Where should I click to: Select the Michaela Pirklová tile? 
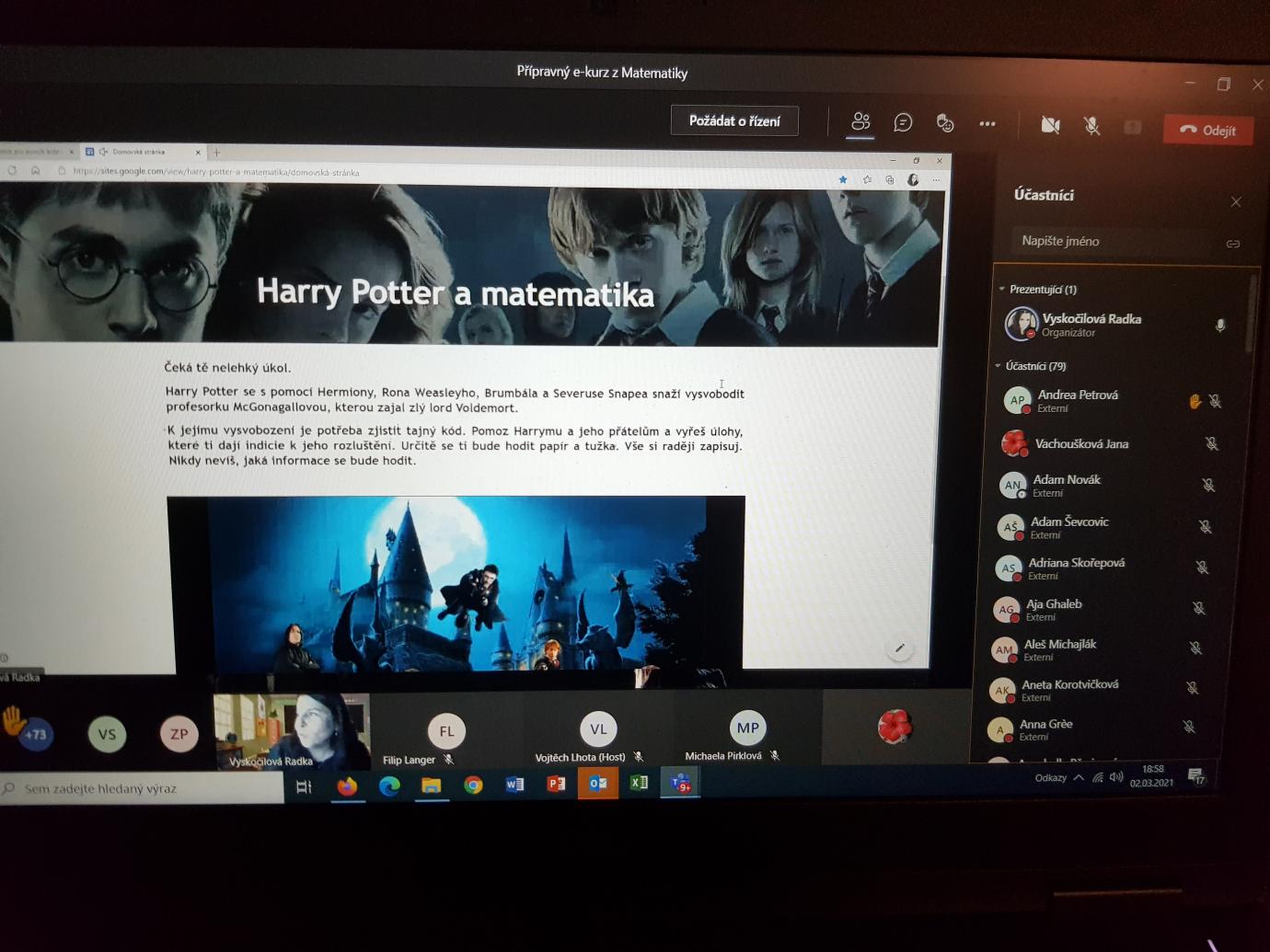pos(747,729)
